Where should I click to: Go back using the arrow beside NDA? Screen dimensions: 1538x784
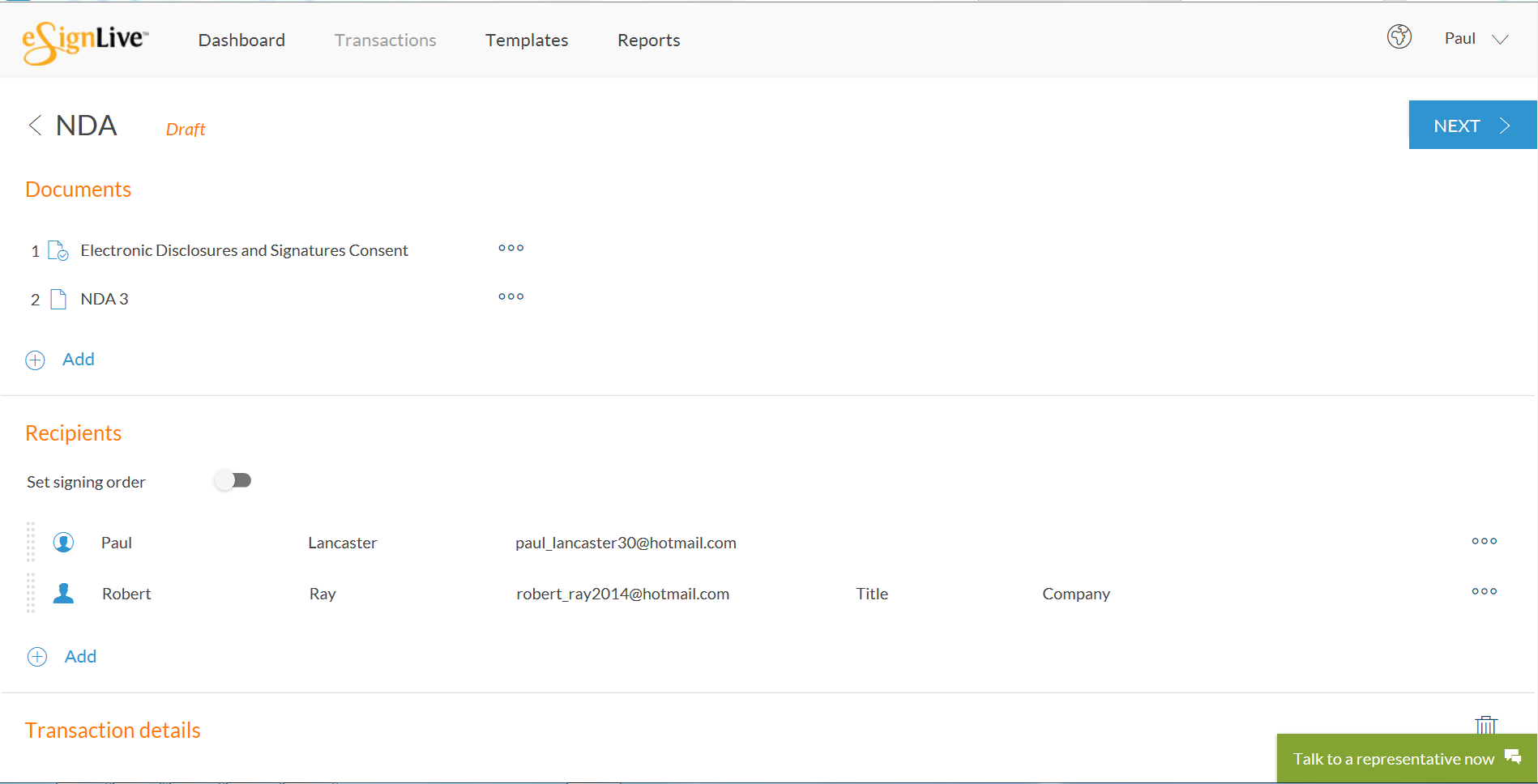tap(35, 125)
